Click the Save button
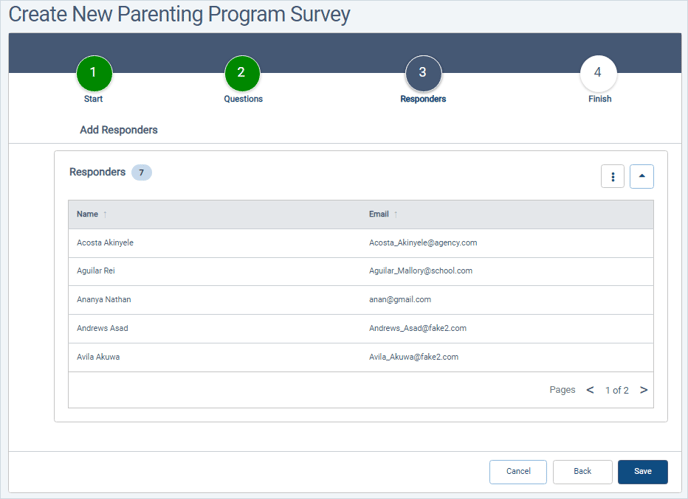688x499 pixels. click(643, 472)
